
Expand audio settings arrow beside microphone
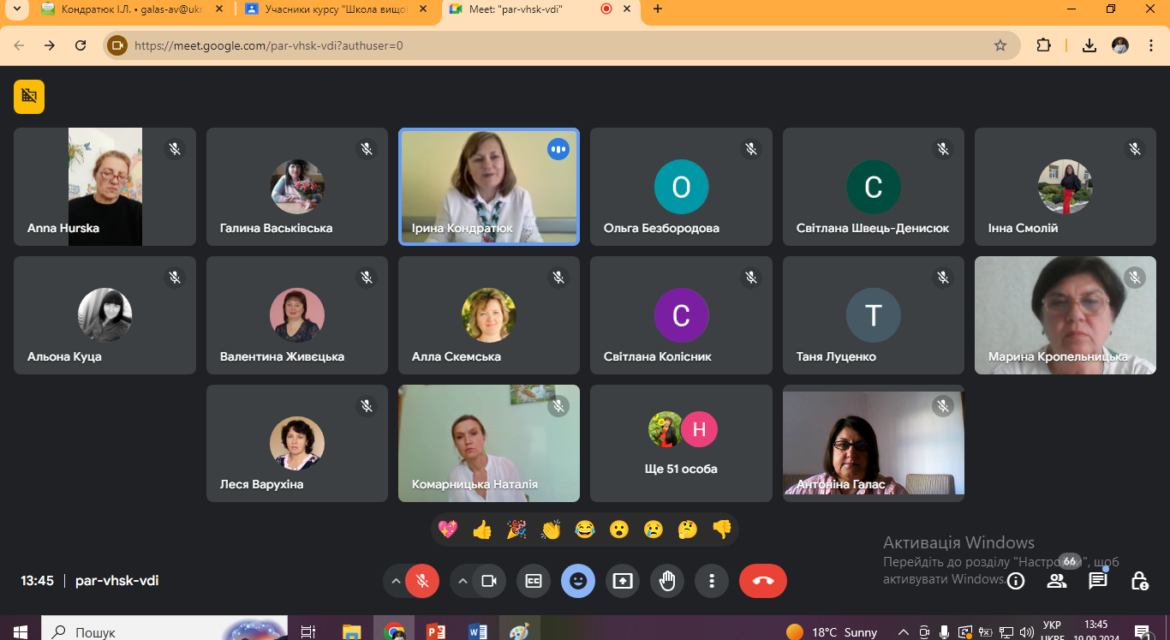pos(395,581)
